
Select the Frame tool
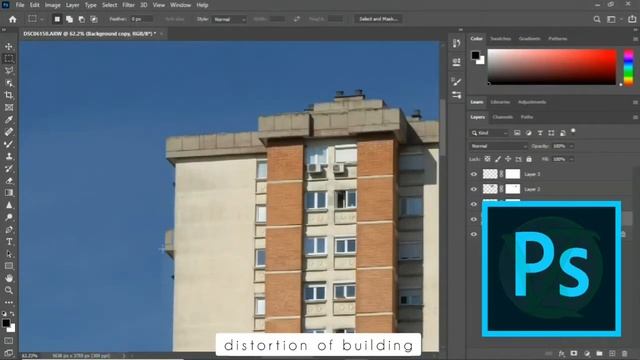[9, 107]
